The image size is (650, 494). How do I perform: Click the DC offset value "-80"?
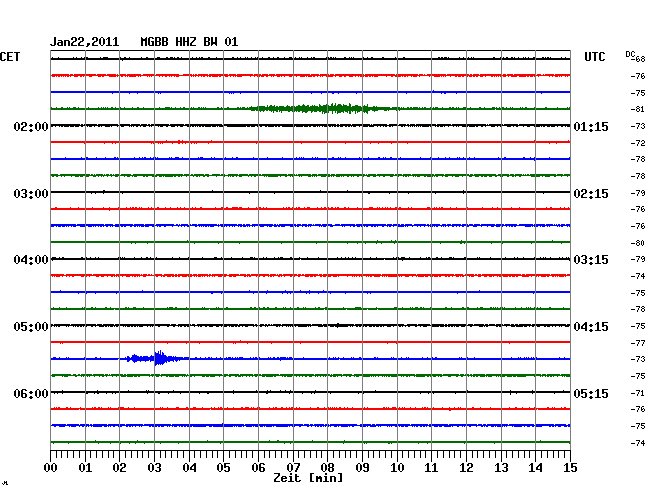coord(638,243)
